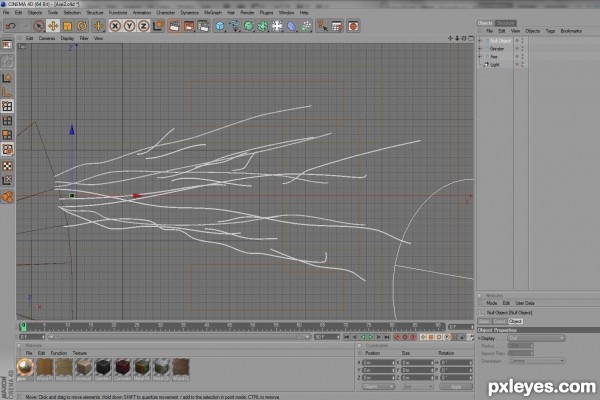Click frame 45 on the timeline ruler
This screenshot has height=400, width=600.
[x=230, y=327]
